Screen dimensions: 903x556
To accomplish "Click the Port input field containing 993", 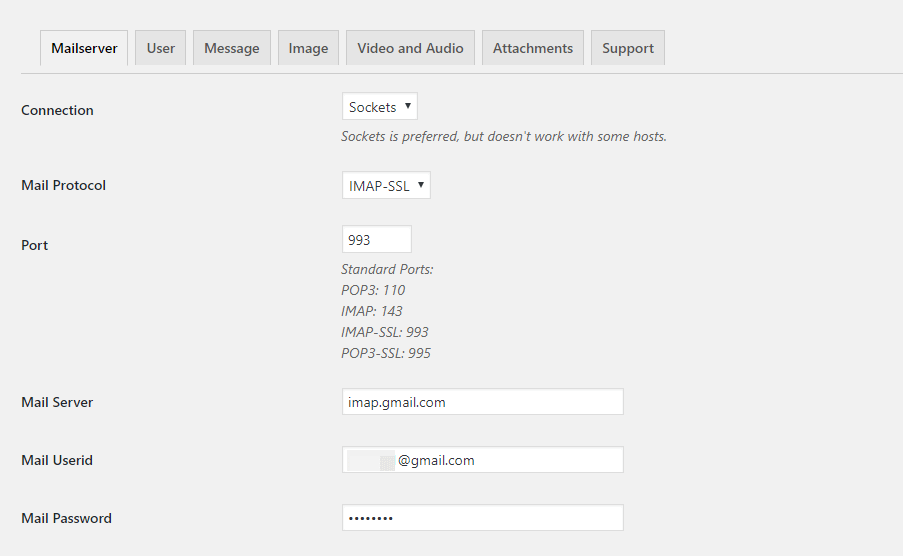I will click(x=376, y=240).
